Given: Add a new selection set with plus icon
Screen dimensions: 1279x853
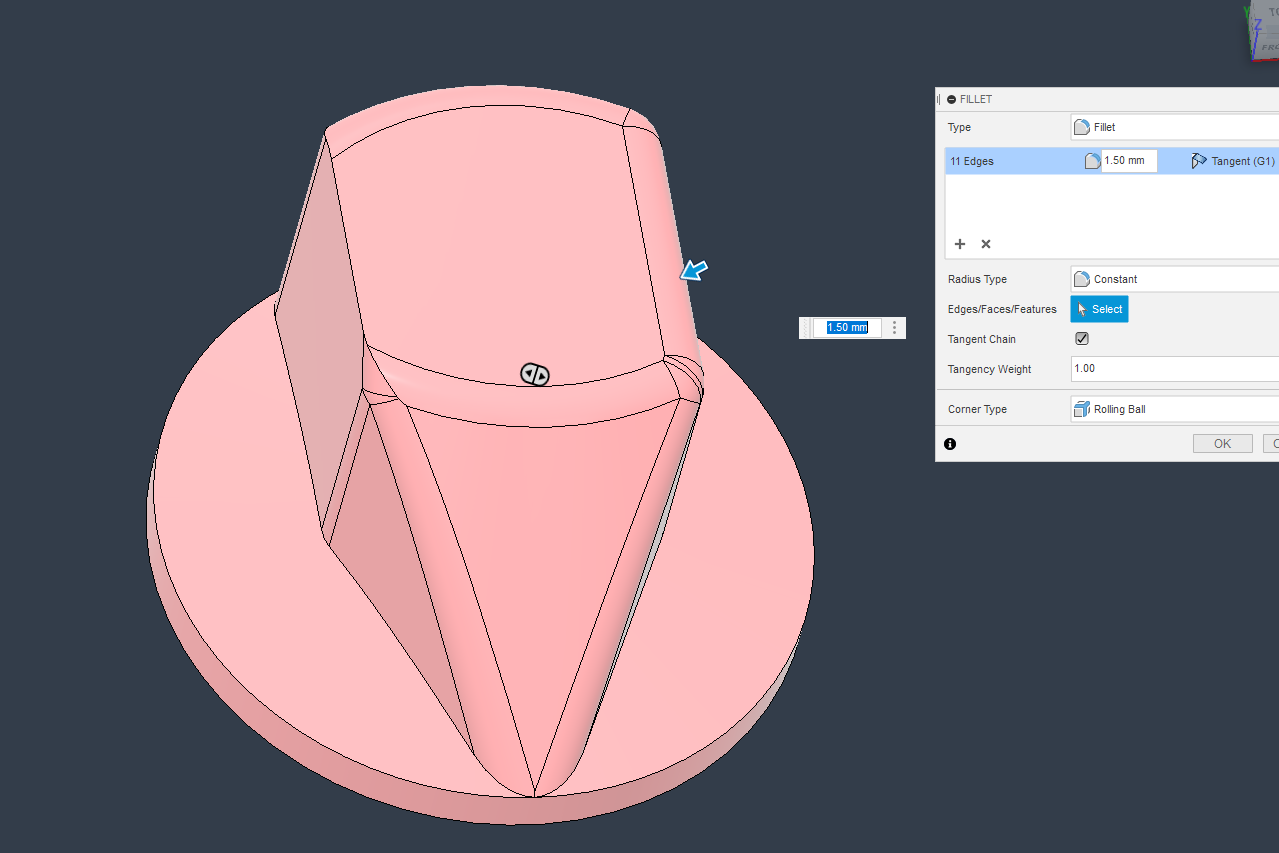Looking at the screenshot, I should (x=960, y=244).
